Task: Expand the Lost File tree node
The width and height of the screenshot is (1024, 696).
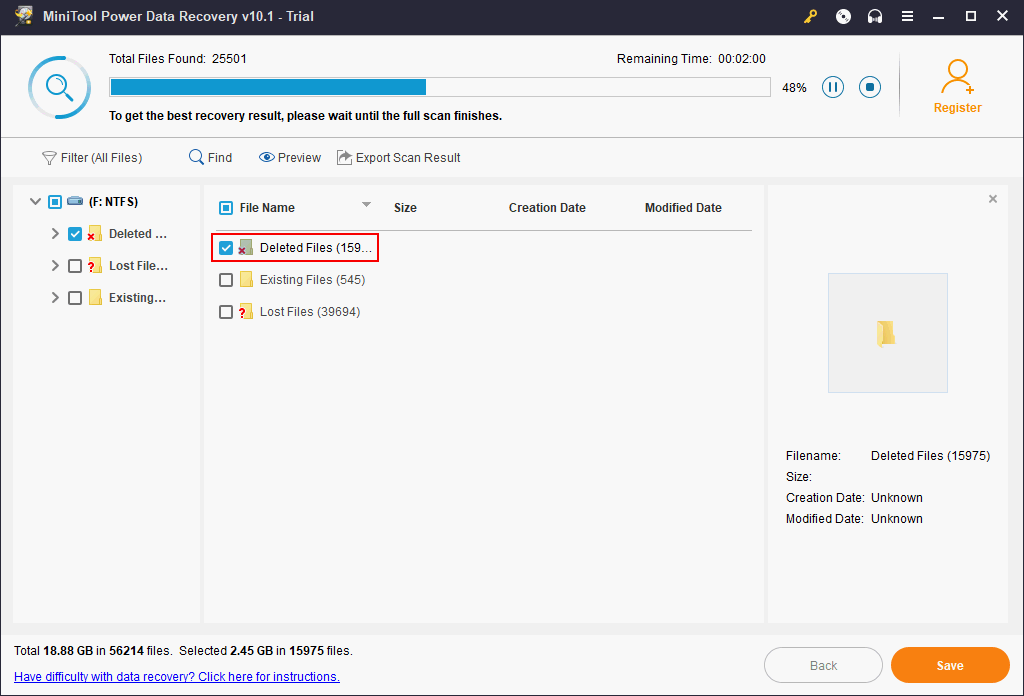Action: click(x=55, y=266)
